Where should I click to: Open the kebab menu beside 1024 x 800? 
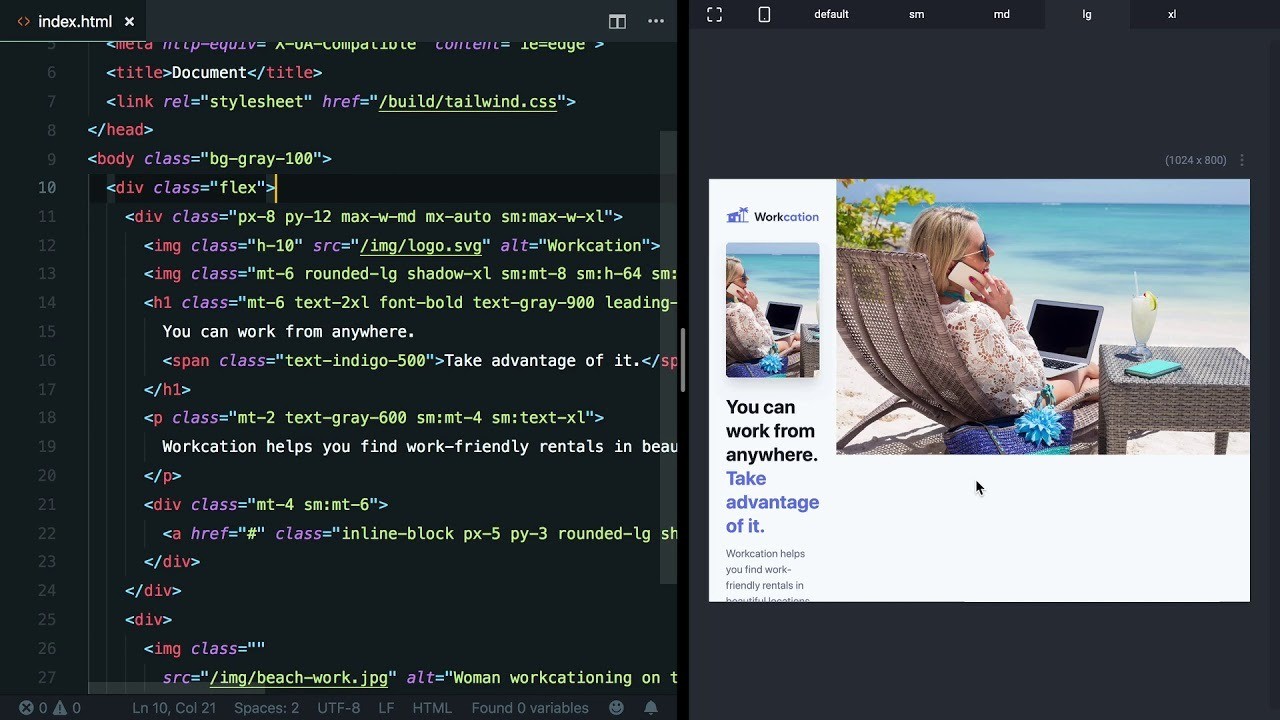[x=1240, y=159]
